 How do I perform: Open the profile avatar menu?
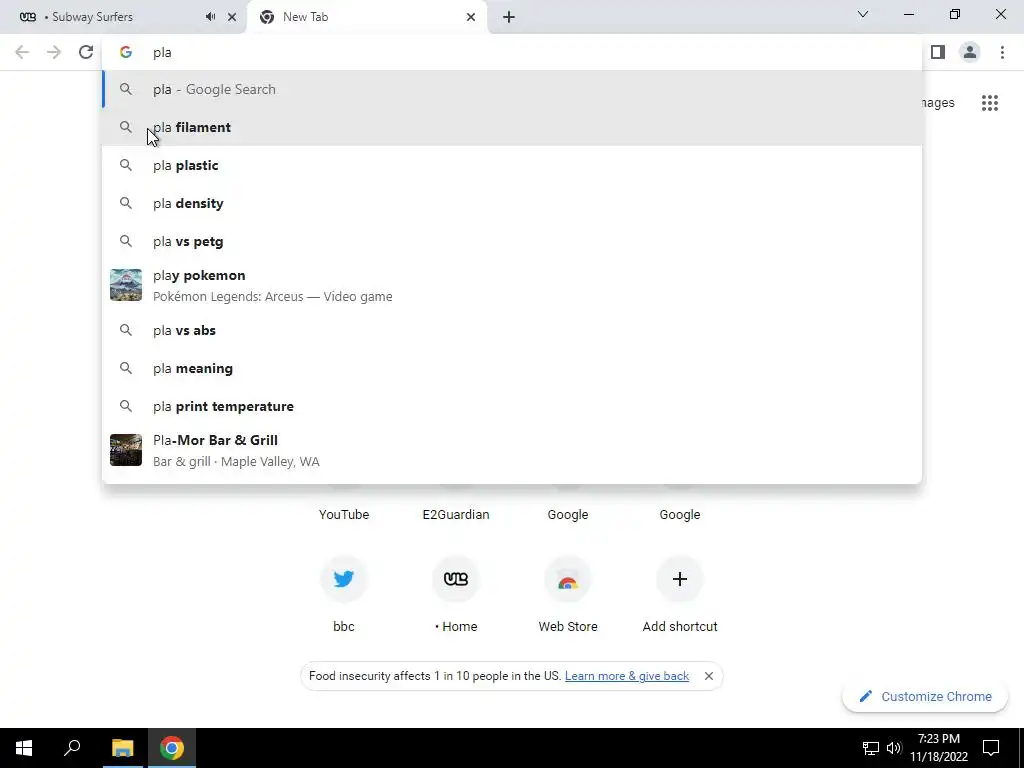[x=970, y=52]
